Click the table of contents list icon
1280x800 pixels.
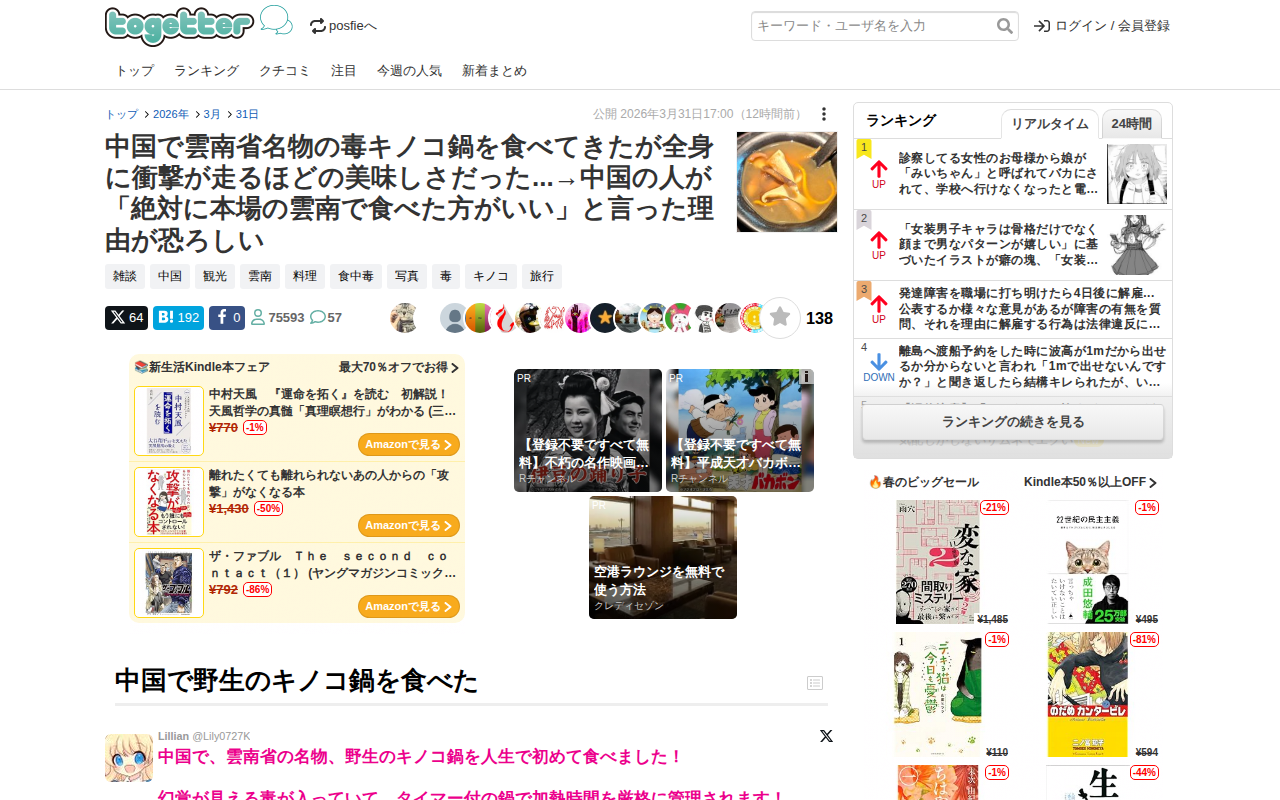[x=815, y=683]
